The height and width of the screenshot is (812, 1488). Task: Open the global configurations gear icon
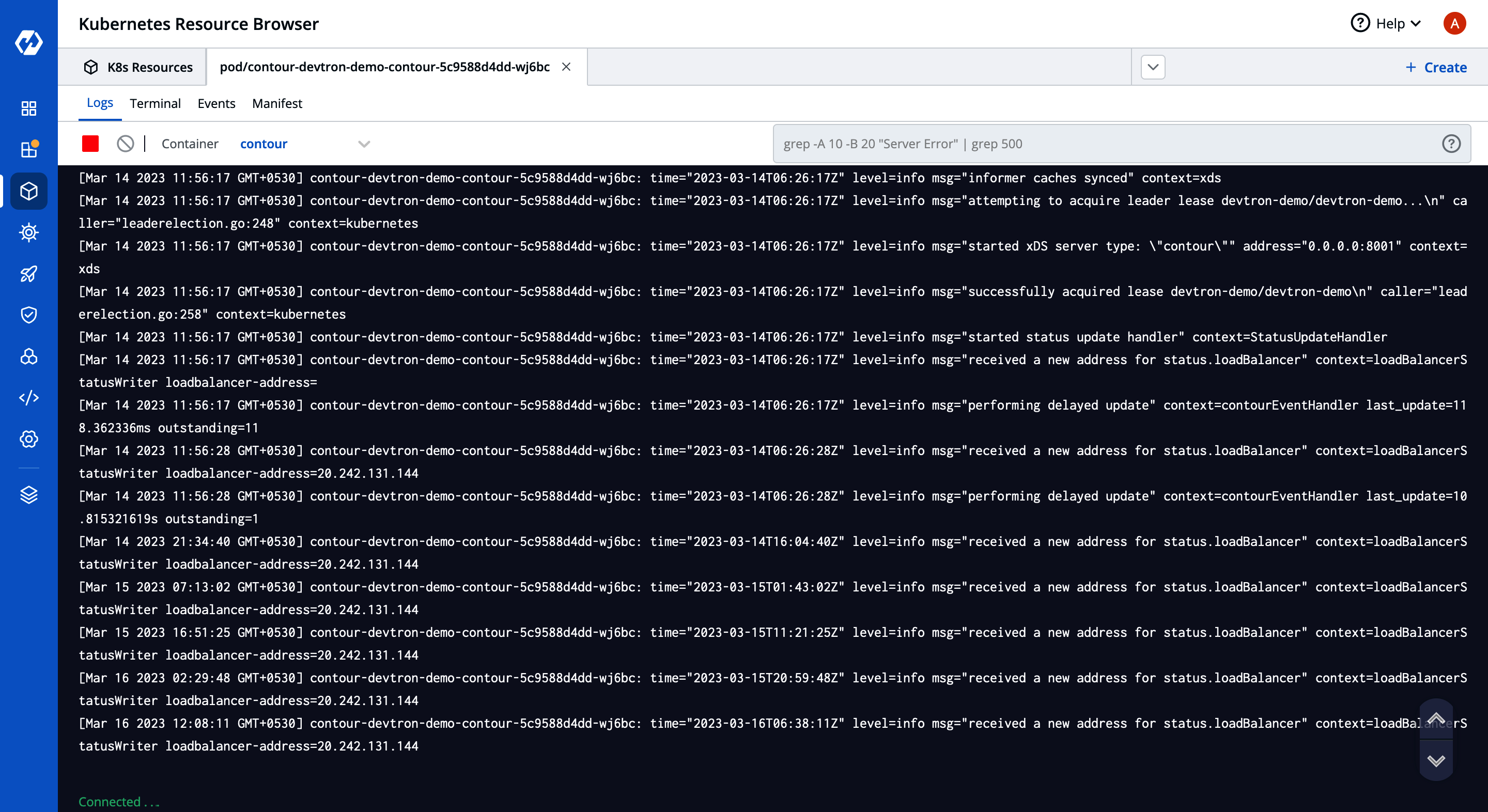(29, 439)
